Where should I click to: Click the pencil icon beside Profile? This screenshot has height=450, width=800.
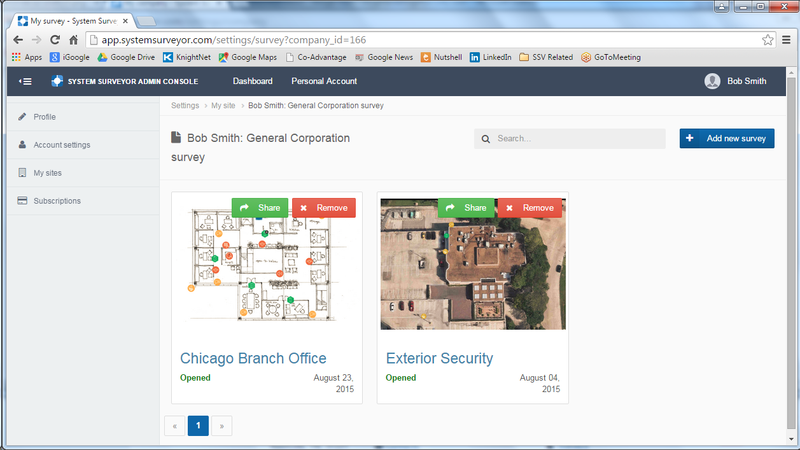pos(22,116)
